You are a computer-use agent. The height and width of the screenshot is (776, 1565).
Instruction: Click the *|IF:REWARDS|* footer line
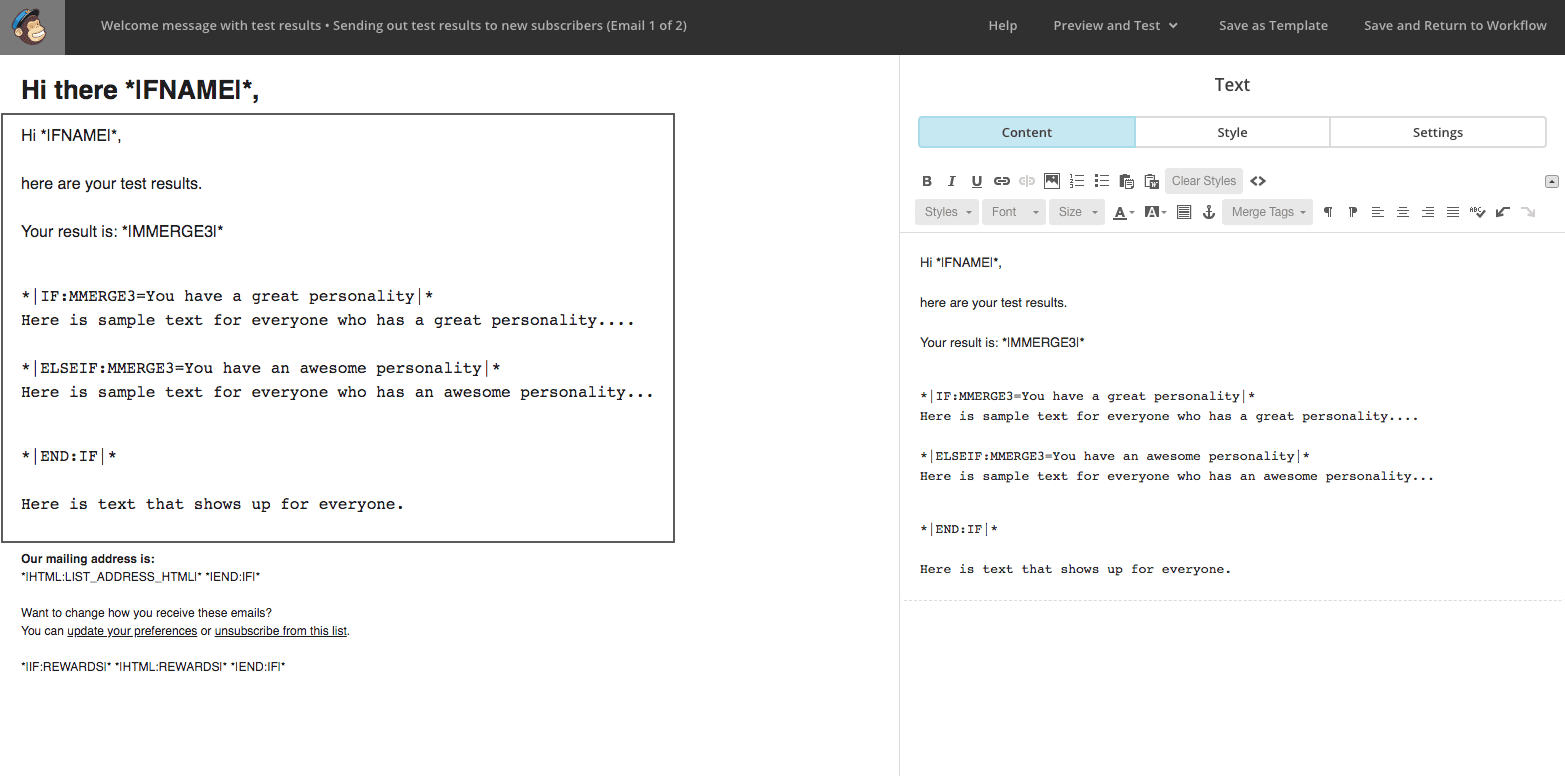click(x=153, y=666)
